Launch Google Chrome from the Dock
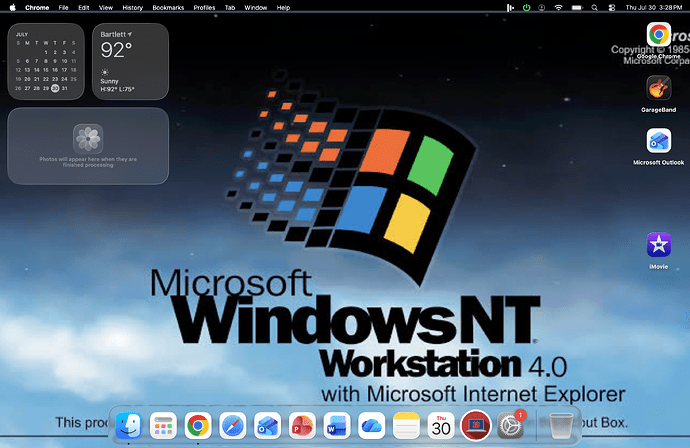The image size is (690, 448). (x=198, y=426)
